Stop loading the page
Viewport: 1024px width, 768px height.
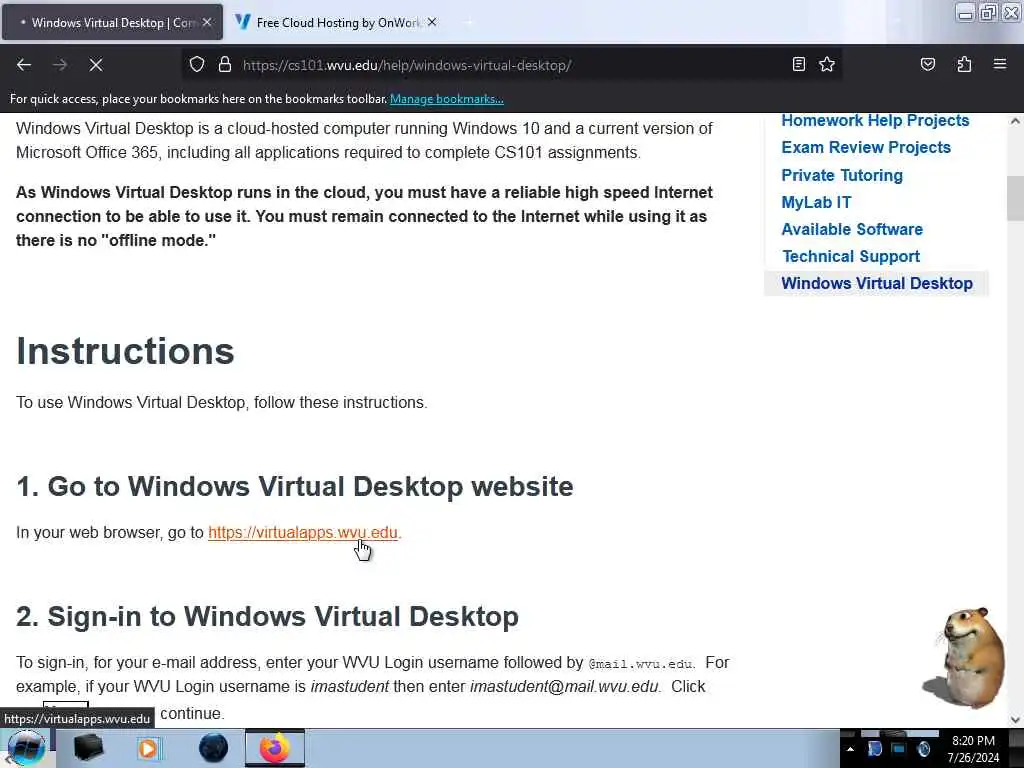96,65
